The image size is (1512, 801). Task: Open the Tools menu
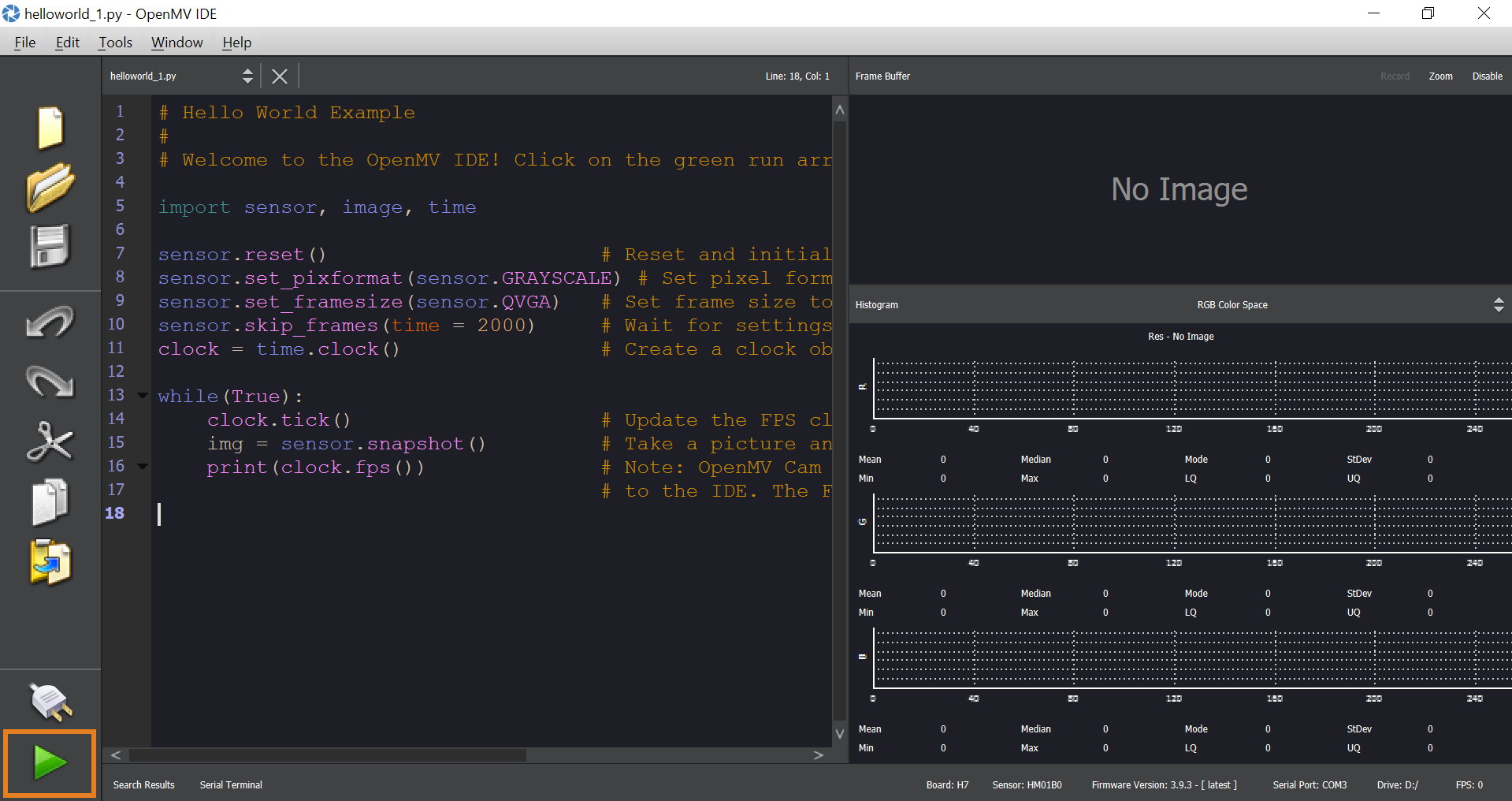[x=116, y=43]
